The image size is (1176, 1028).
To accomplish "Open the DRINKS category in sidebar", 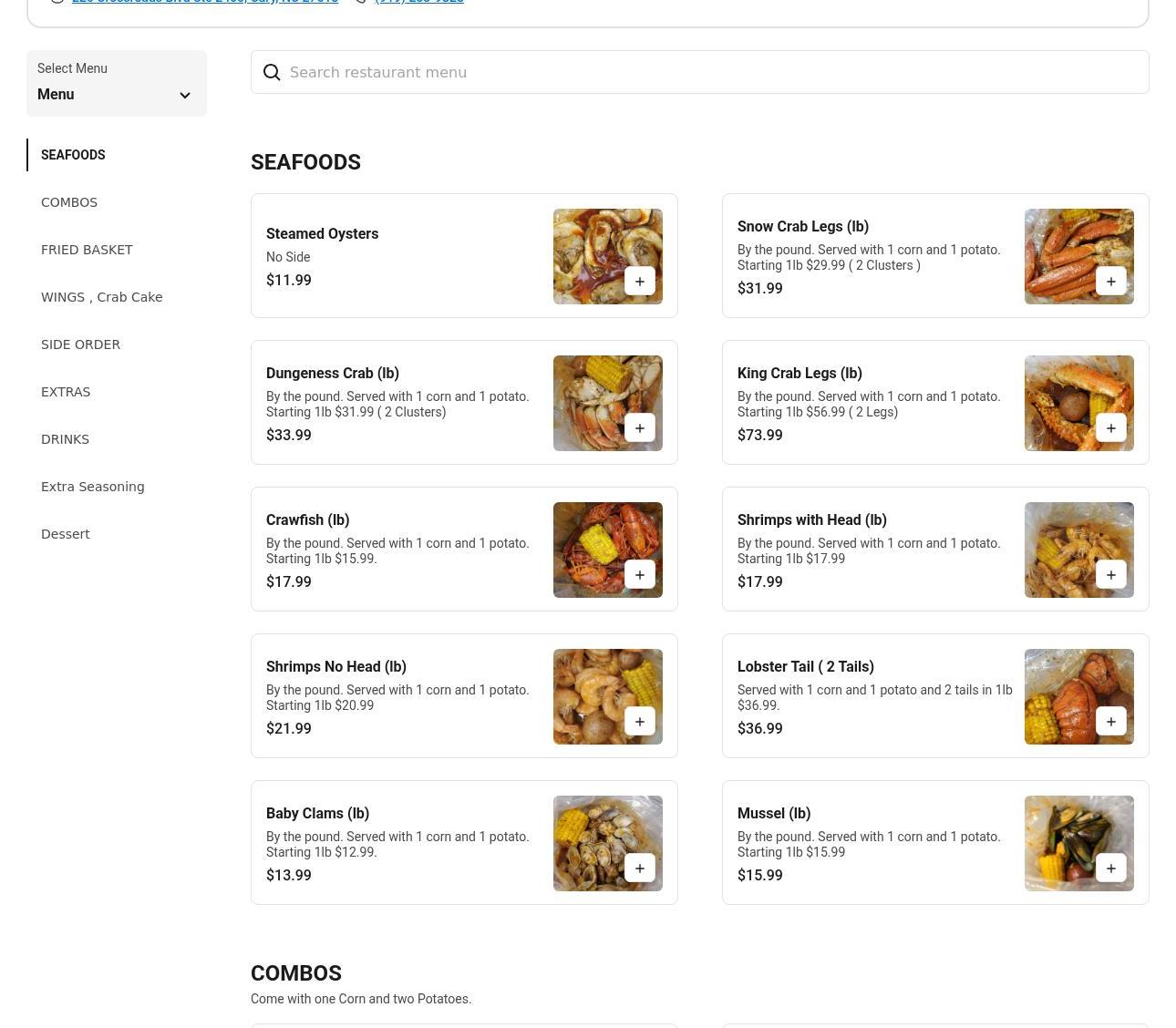I will click(65, 439).
